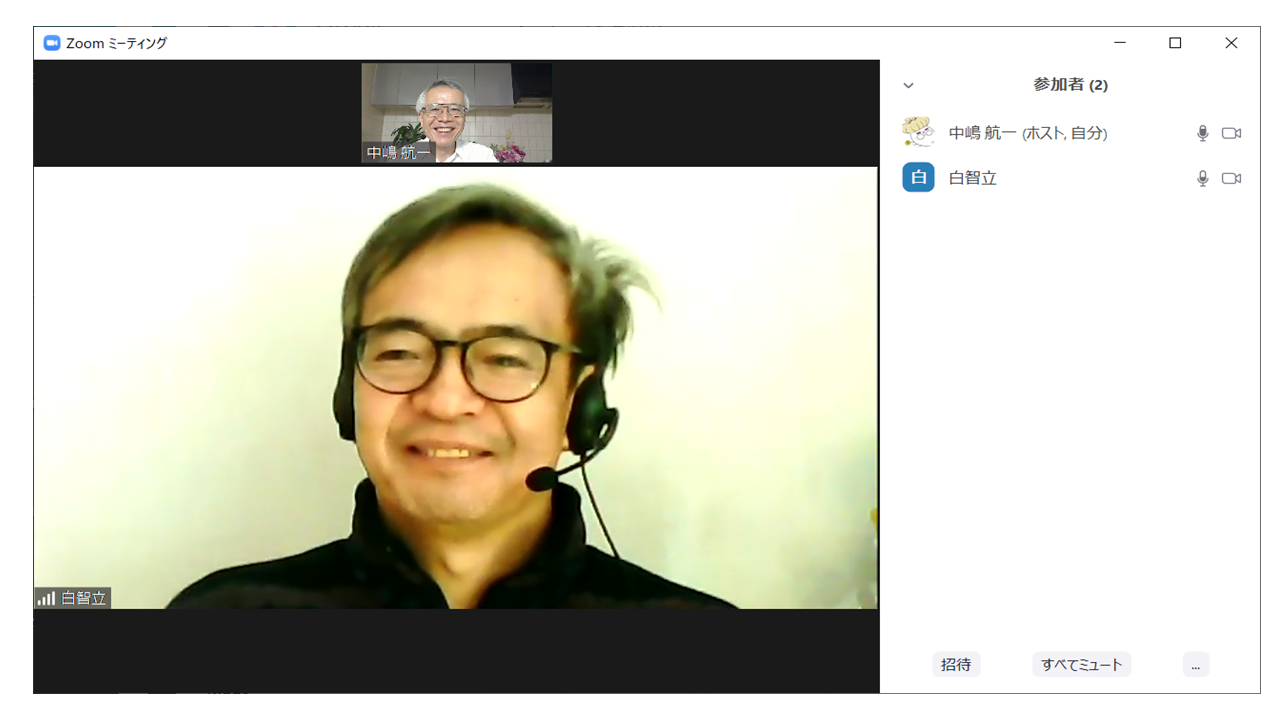Click the Zoom ミーティング window title
Image resolution: width=1280 pixels, height=720 pixels.
(x=116, y=43)
